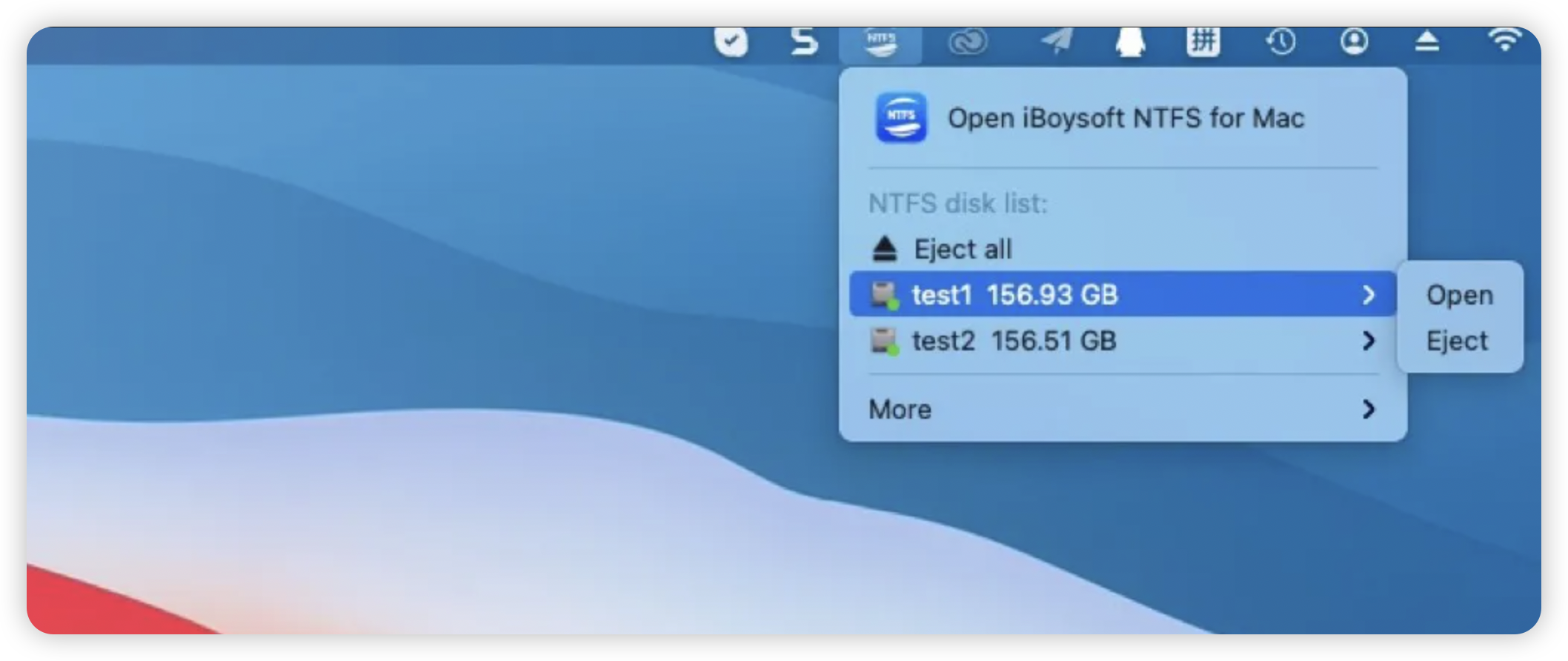1568x661 pixels.
Task: Open the Wi-Fi status menu
Action: (x=1504, y=40)
